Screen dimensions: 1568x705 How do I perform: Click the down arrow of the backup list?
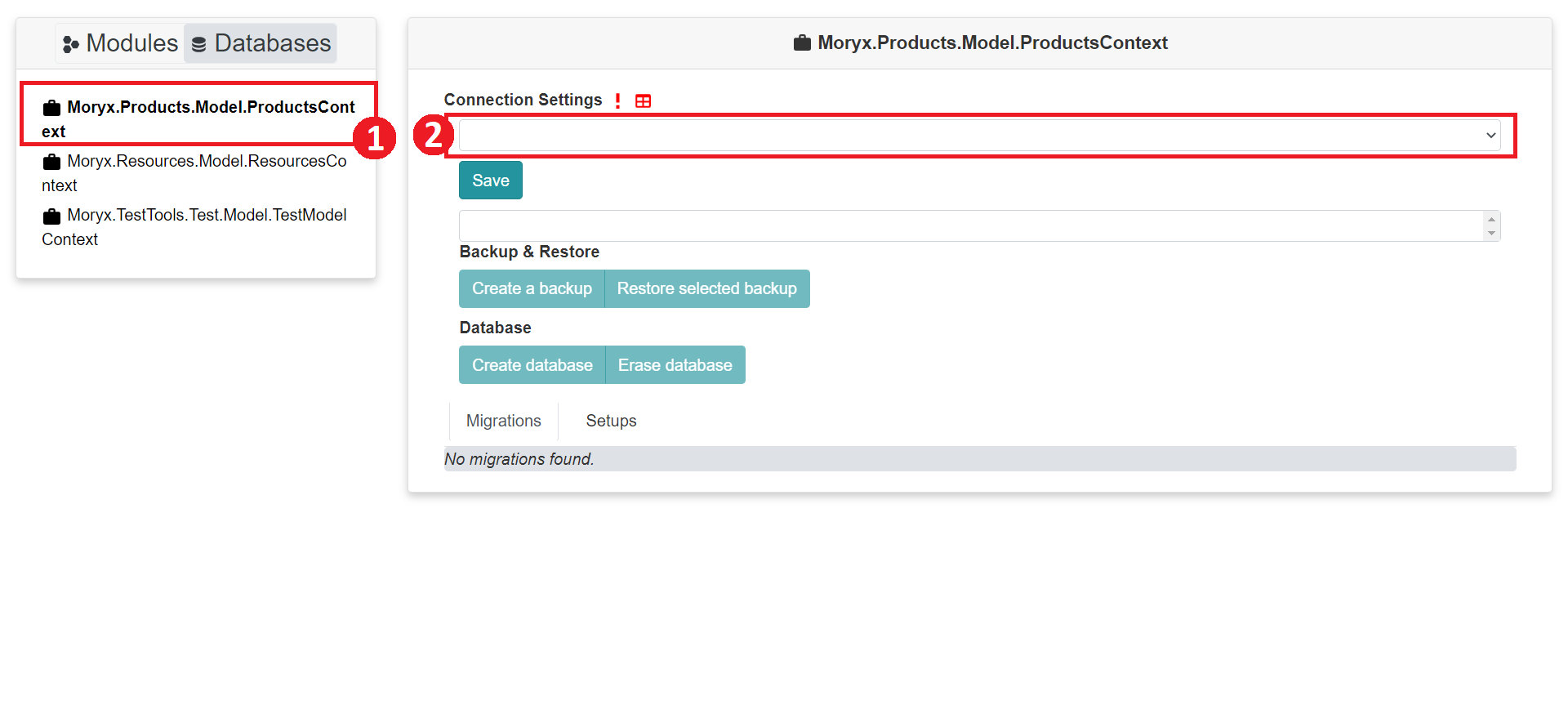coord(1491,233)
